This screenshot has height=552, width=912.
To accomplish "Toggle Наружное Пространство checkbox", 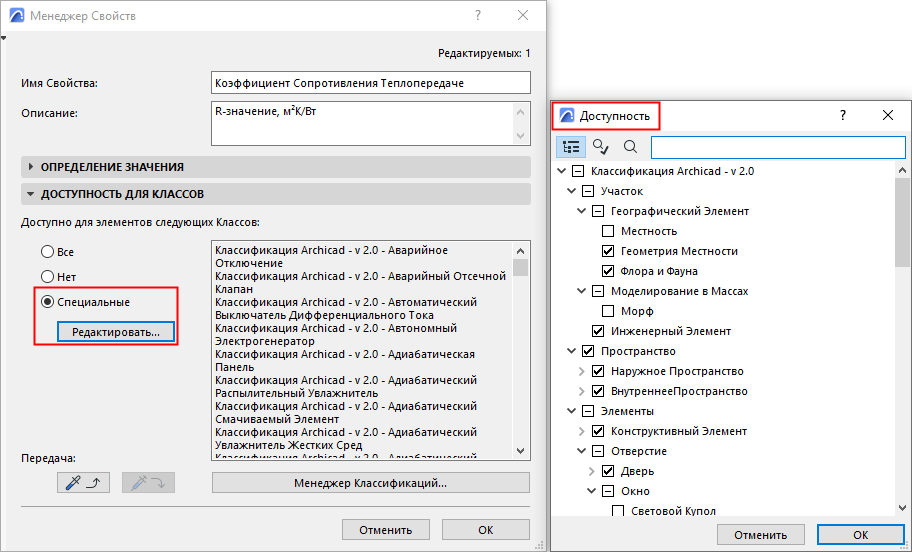I will pyautogui.click(x=598, y=371).
